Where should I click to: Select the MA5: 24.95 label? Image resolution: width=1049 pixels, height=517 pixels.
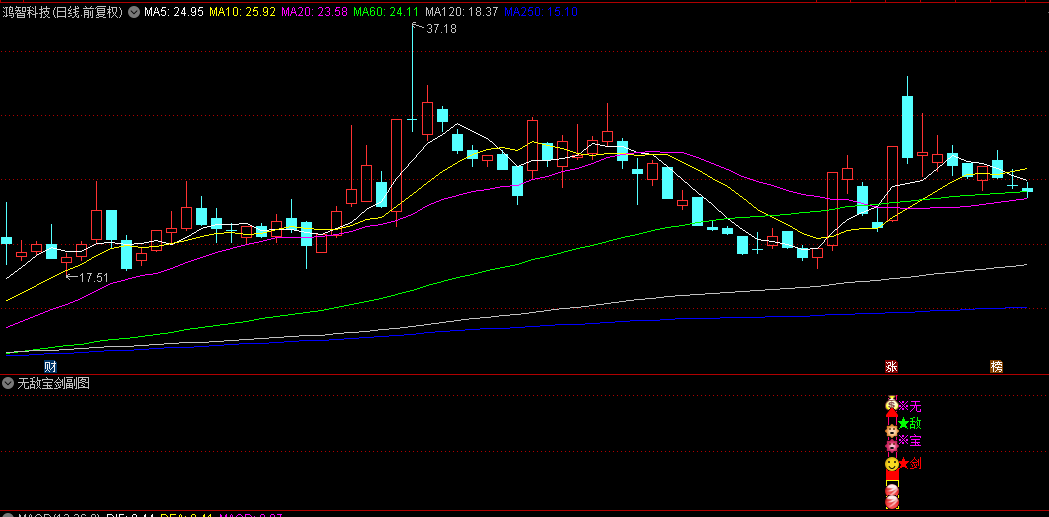[x=174, y=11]
